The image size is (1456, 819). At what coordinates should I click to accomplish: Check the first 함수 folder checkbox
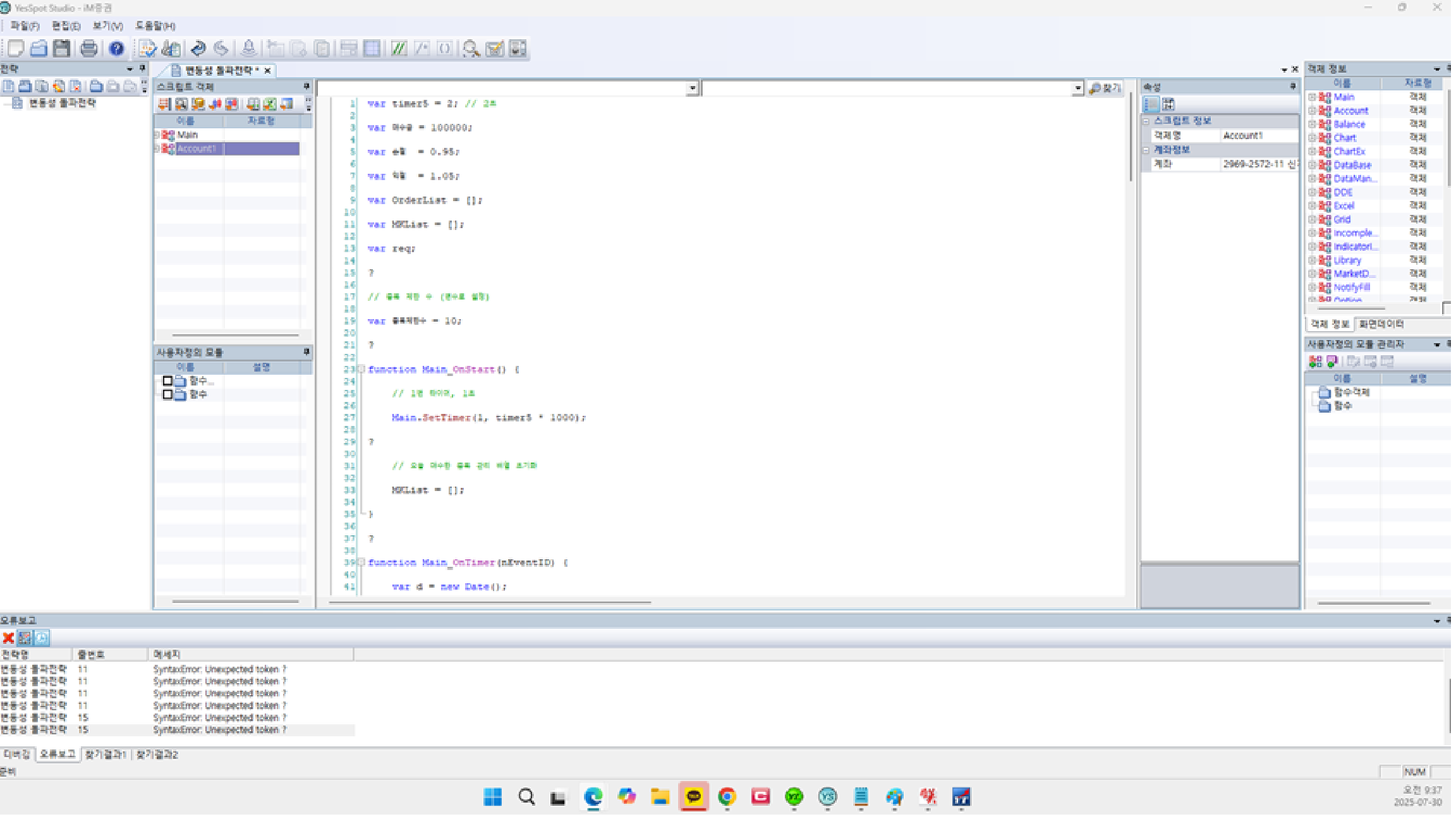point(167,381)
